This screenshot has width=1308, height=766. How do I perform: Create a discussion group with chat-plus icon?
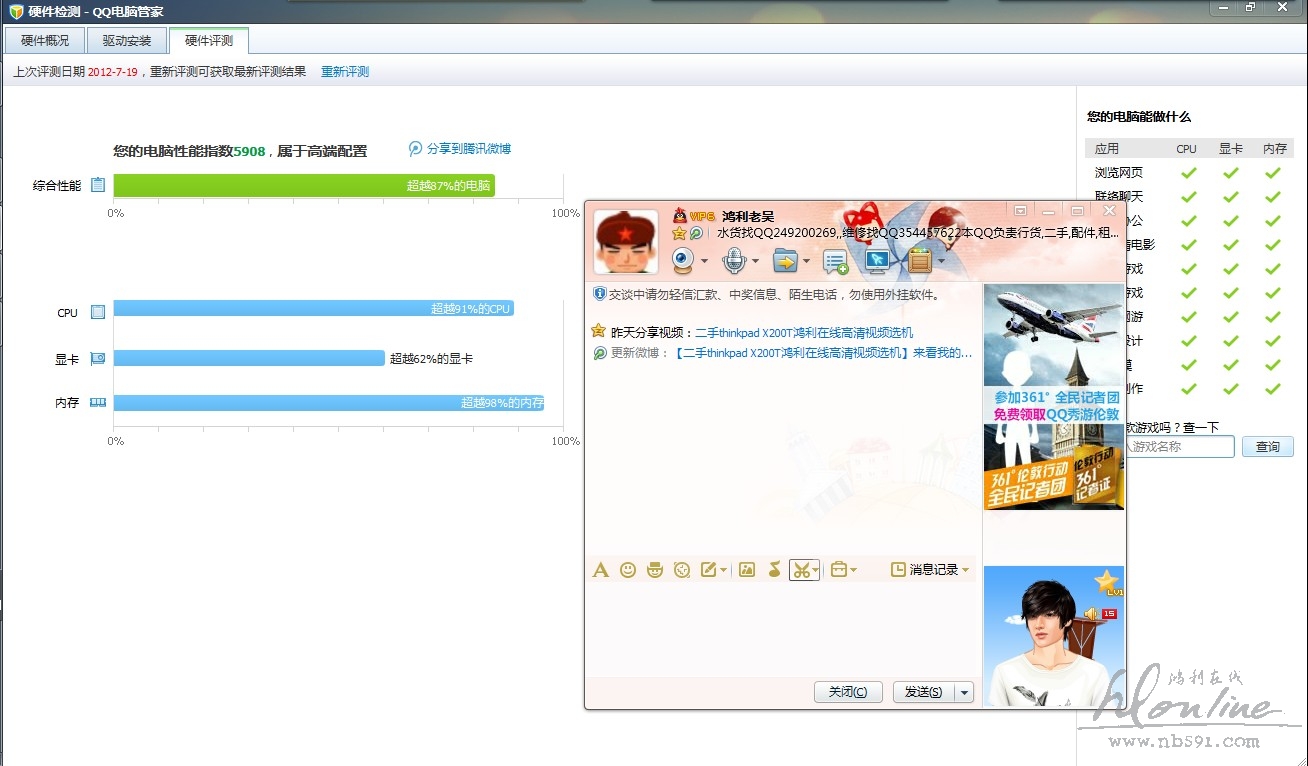(835, 262)
